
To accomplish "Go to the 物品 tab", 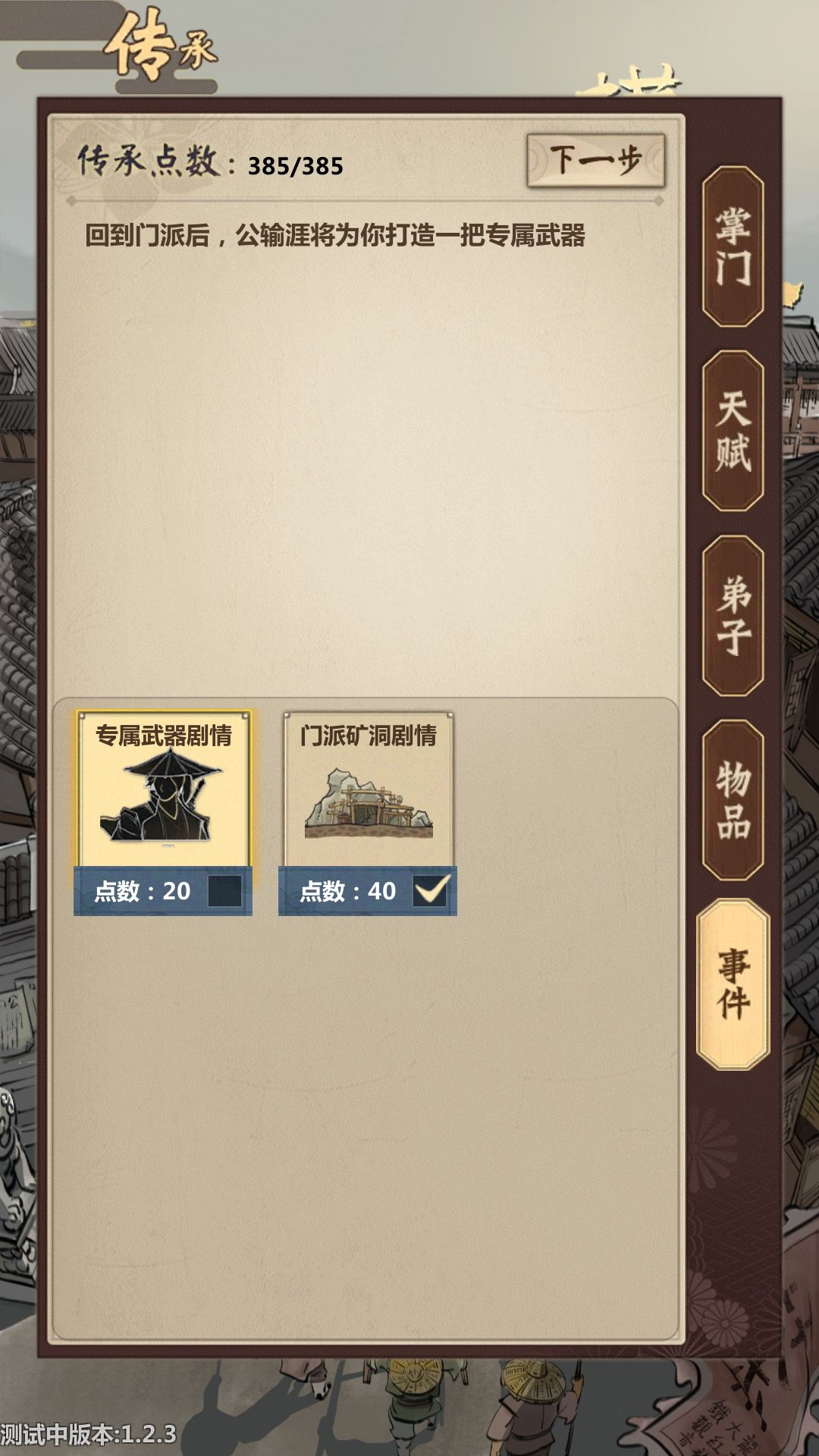I will pyautogui.click(x=733, y=799).
